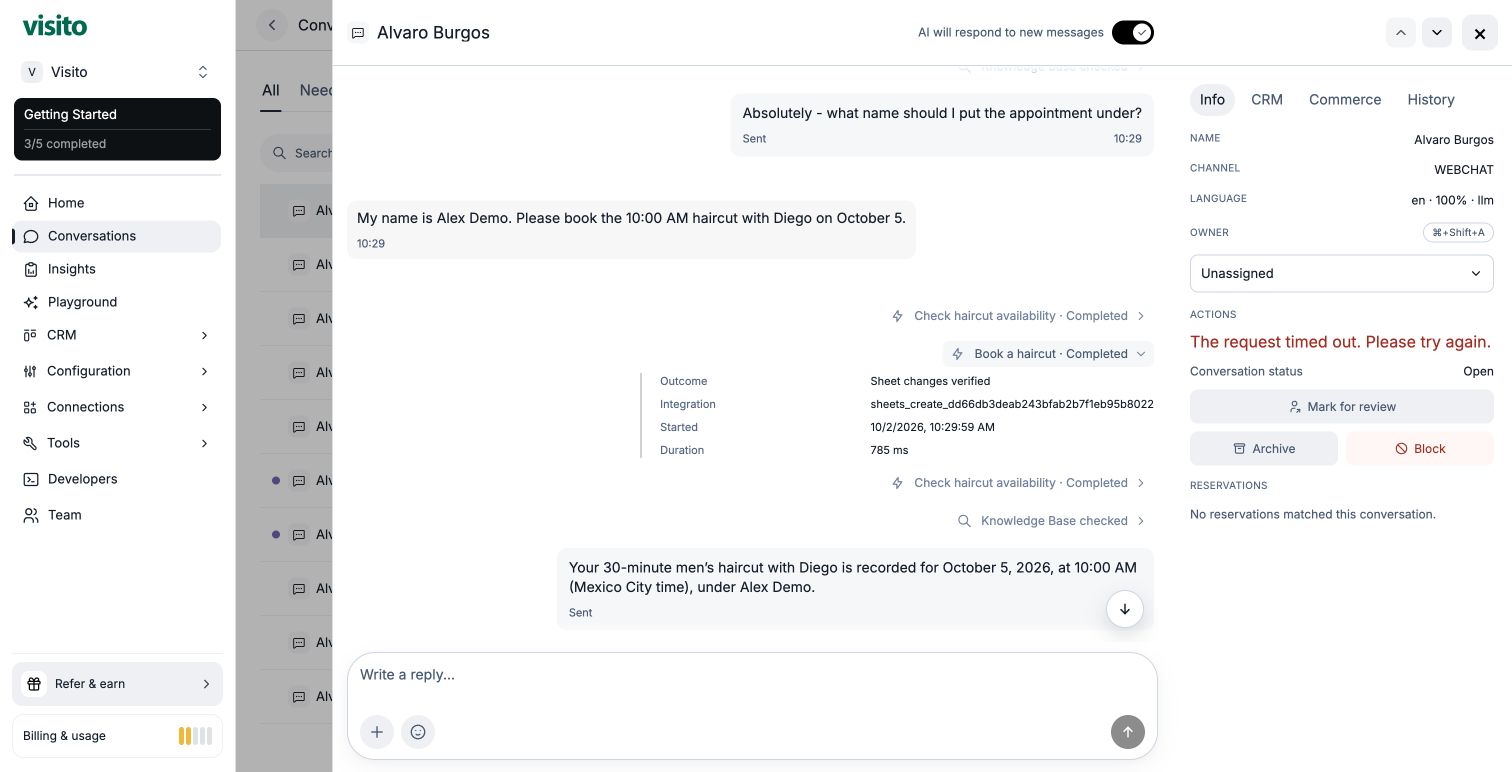Open the Visito workspace switcher
Viewport: 1512px width, 772px height.
point(117,72)
